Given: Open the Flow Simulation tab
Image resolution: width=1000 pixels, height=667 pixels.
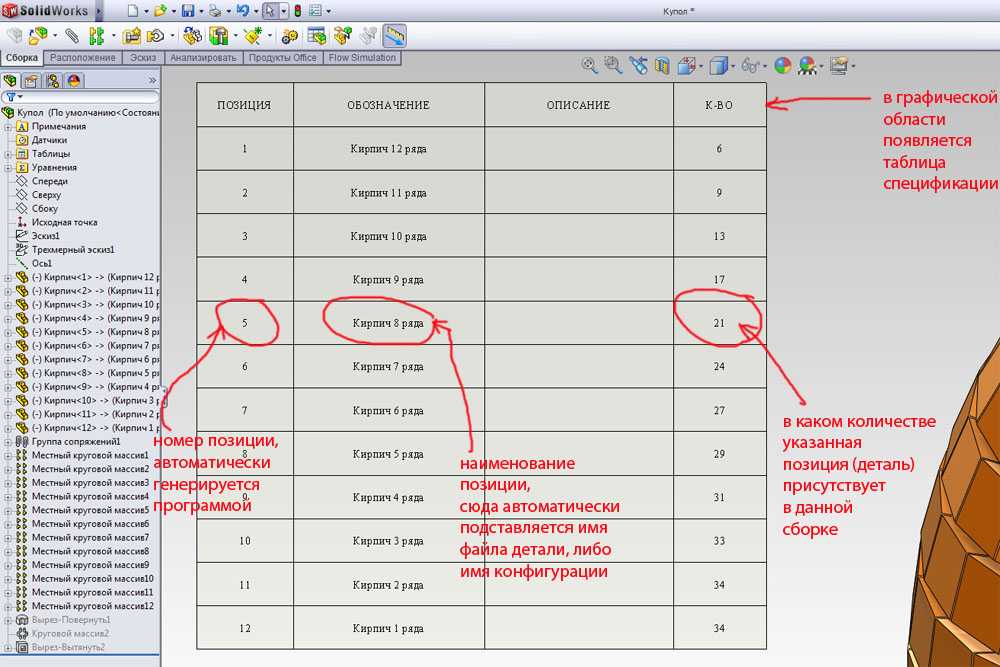Looking at the screenshot, I should (x=361, y=58).
